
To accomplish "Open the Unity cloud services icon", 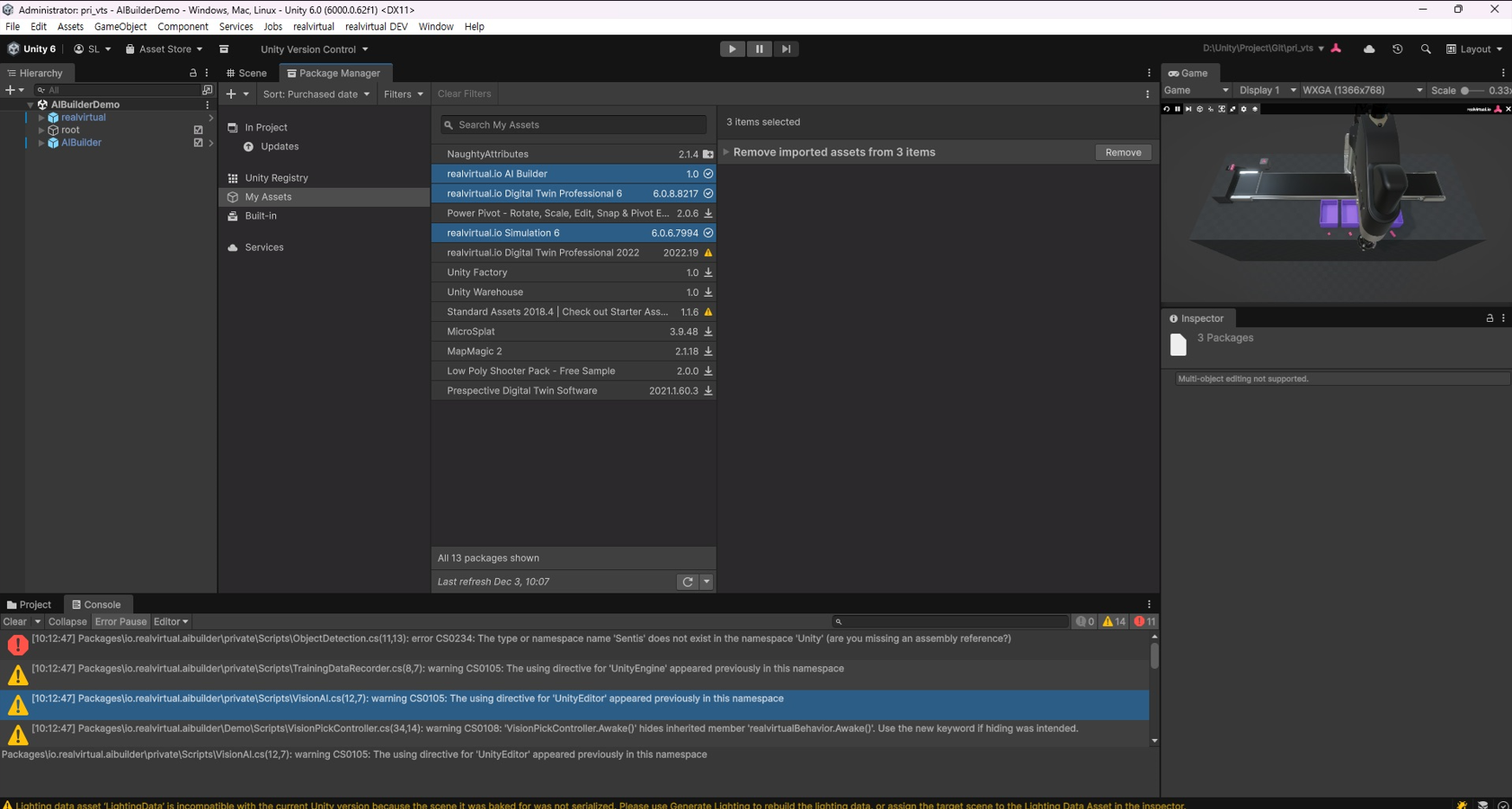I will [1369, 49].
